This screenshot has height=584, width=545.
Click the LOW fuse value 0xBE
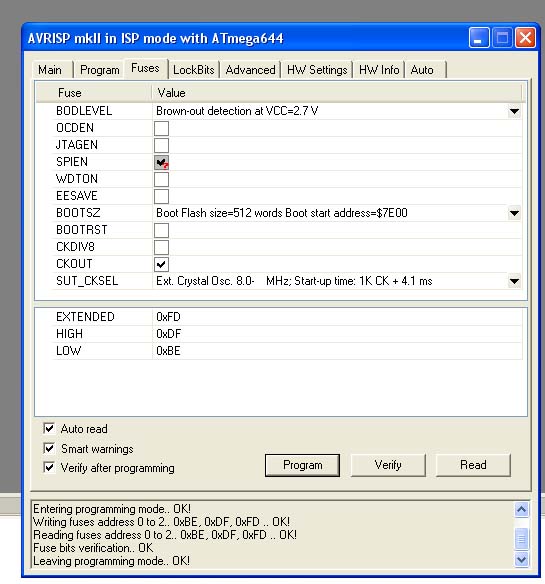pos(168,351)
